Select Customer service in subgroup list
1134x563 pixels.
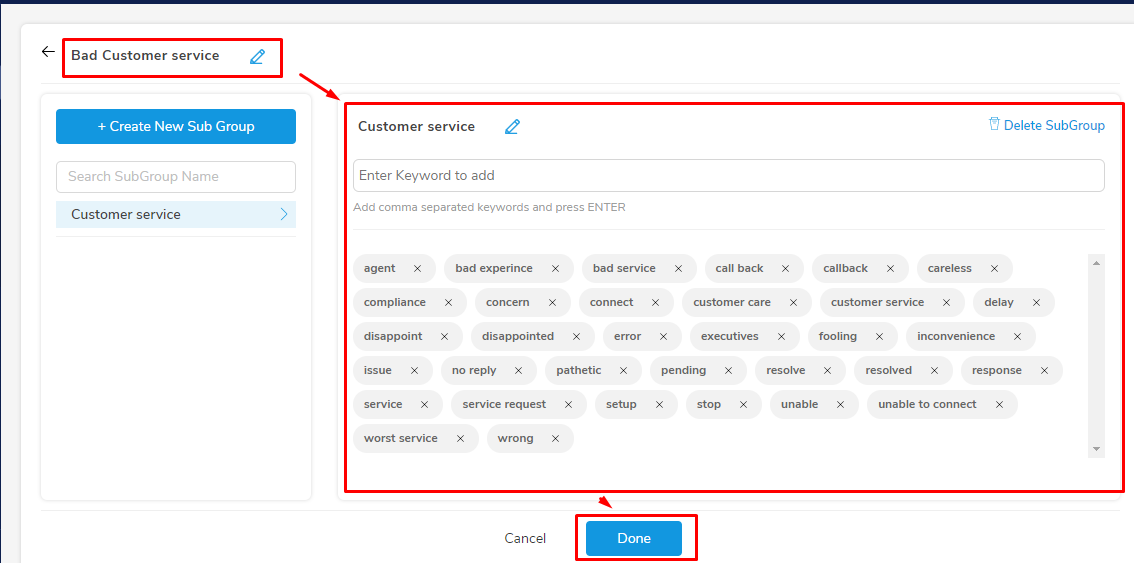176,214
